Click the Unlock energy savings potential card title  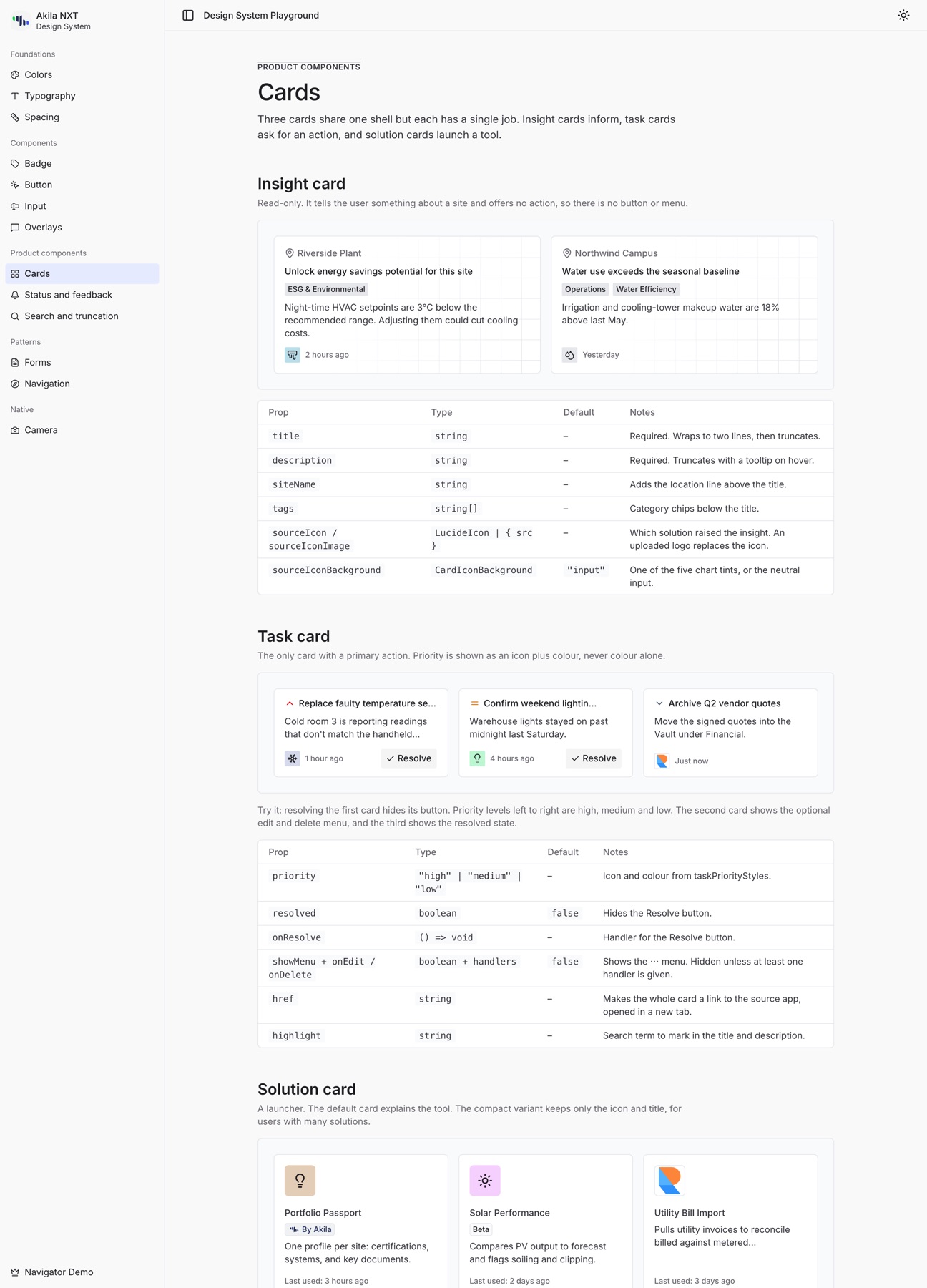[378, 271]
